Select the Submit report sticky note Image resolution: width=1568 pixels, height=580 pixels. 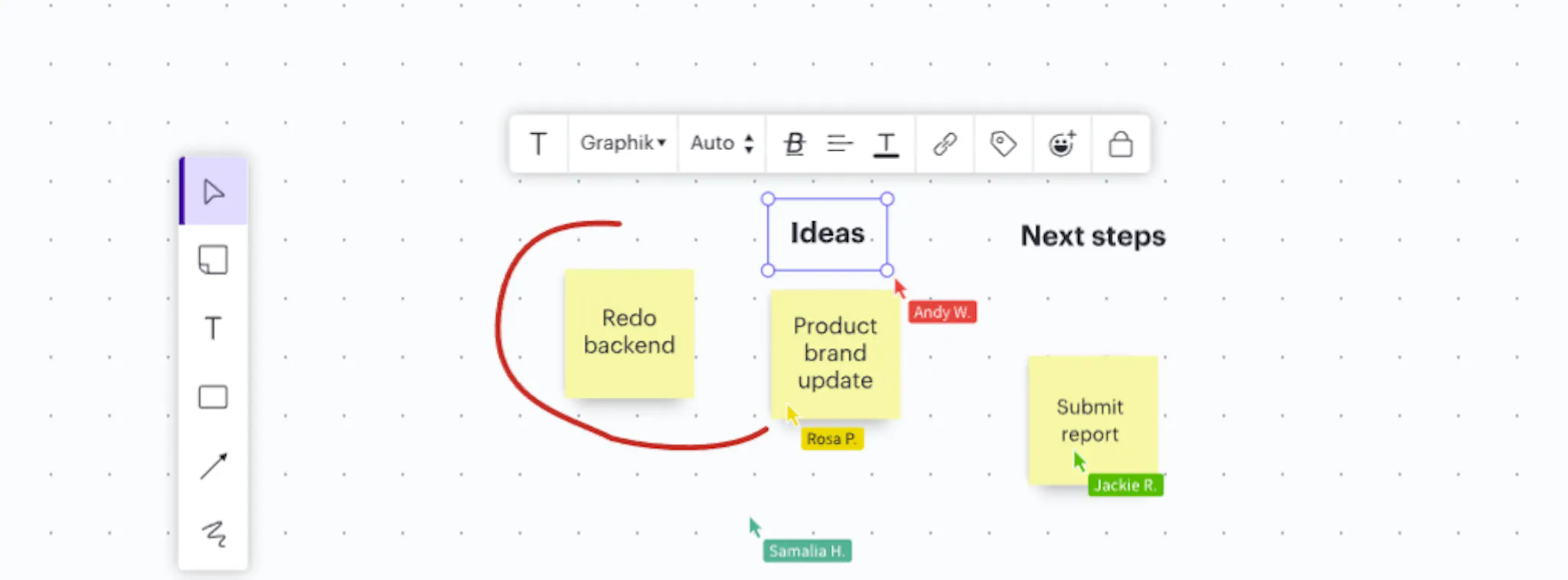point(1093,420)
